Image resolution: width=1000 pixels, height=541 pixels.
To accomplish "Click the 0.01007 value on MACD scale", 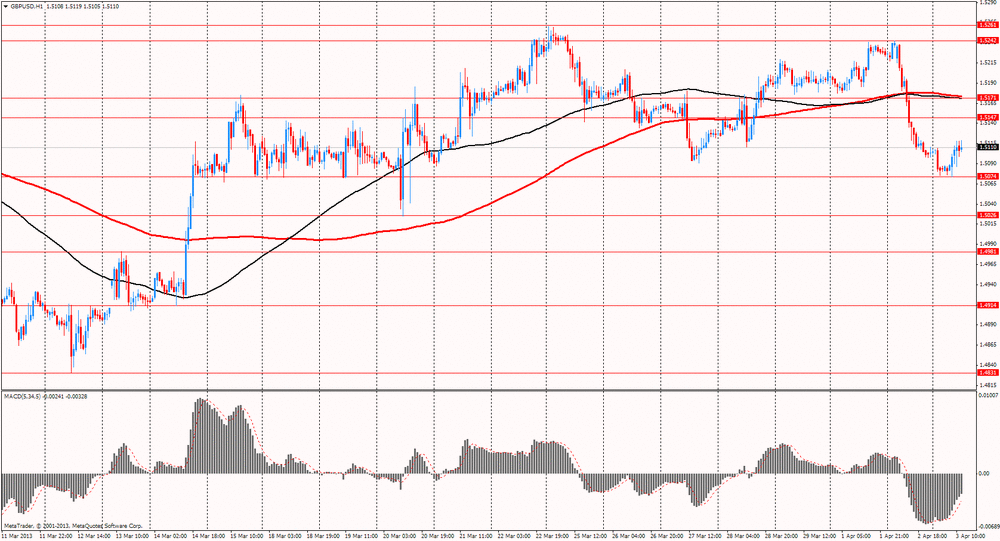I will (x=988, y=396).
